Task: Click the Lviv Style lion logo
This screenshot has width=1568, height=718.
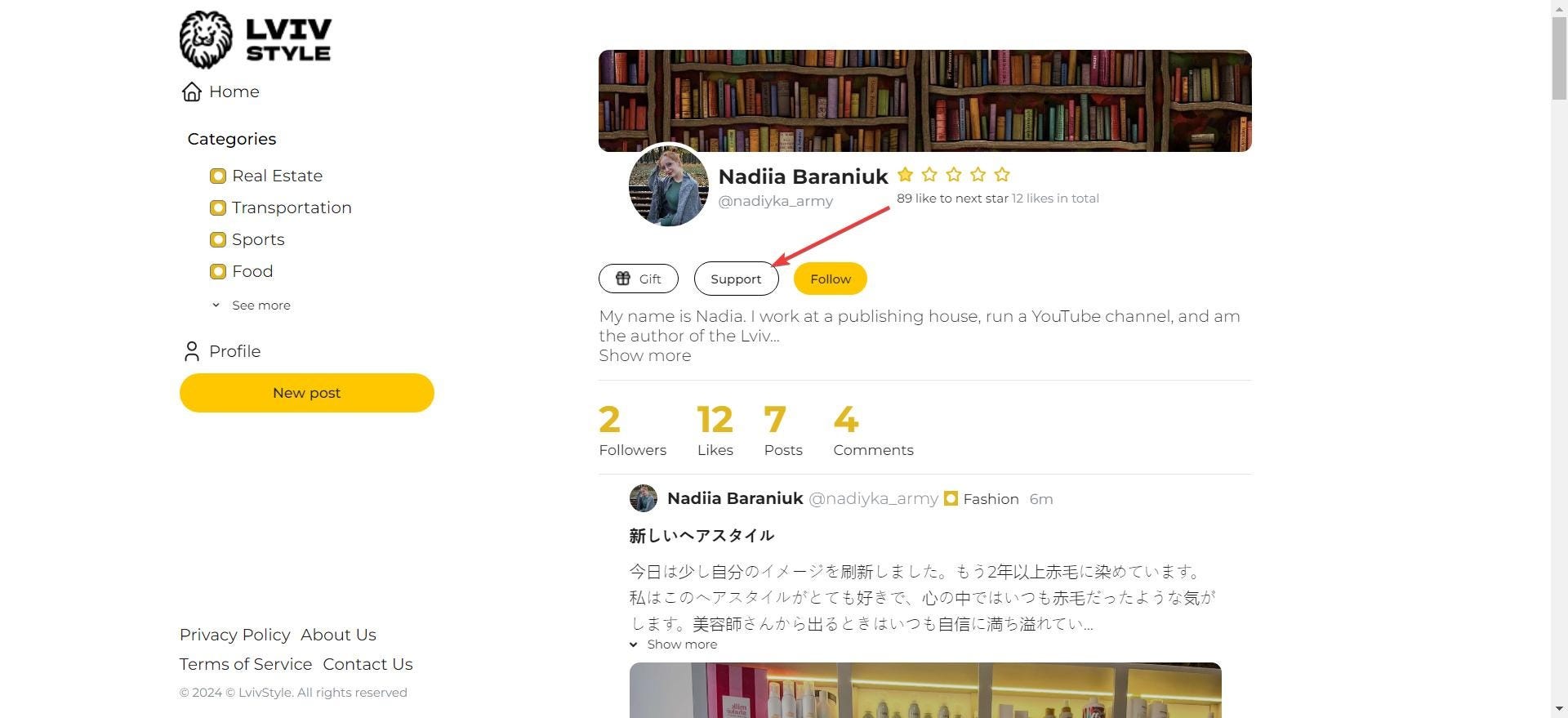Action: [206, 39]
